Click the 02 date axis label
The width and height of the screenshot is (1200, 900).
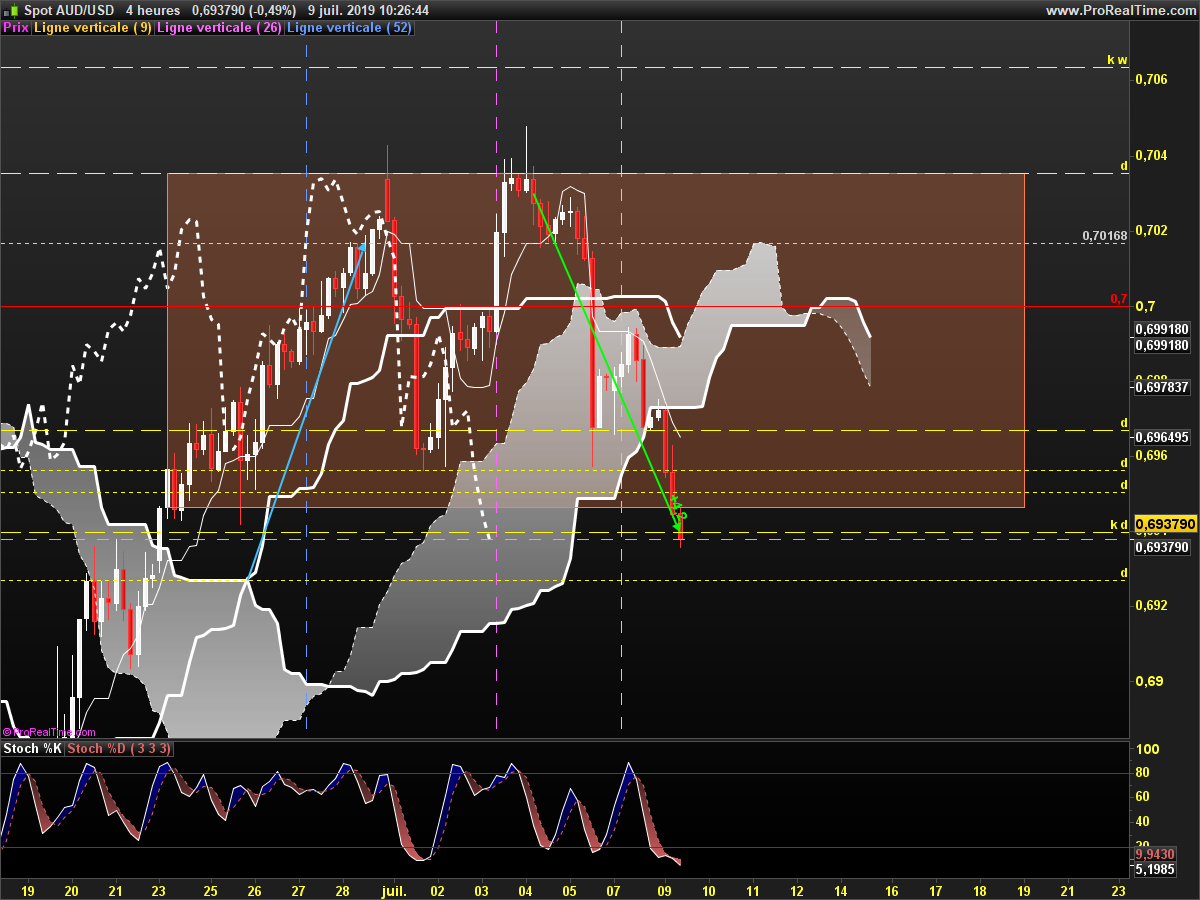click(x=438, y=889)
